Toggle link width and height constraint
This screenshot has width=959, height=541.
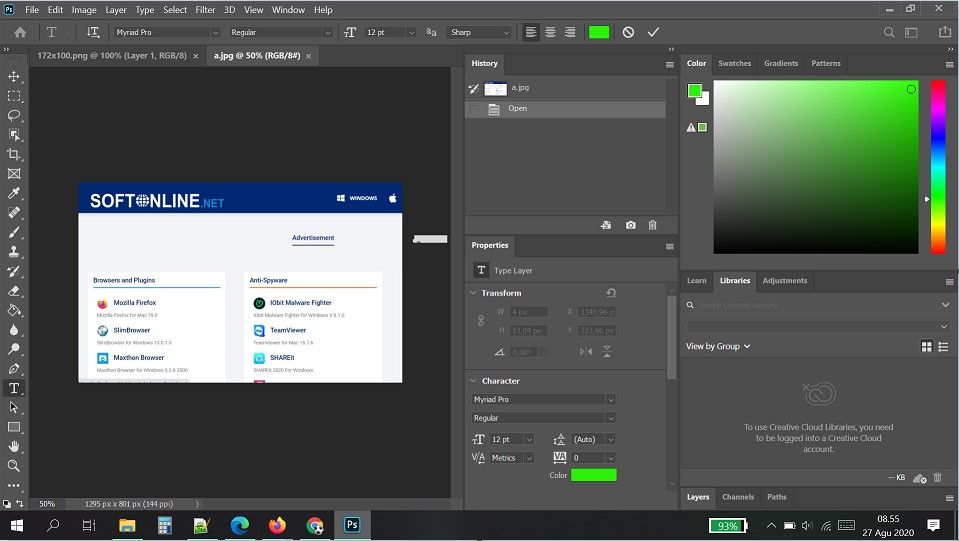click(x=481, y=320)
